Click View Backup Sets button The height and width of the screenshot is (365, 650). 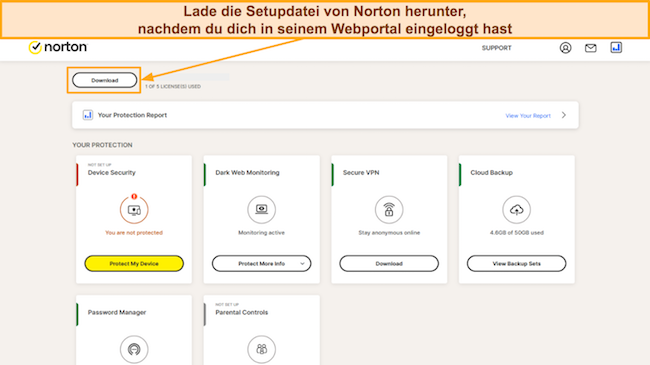(x=517, y=263)
